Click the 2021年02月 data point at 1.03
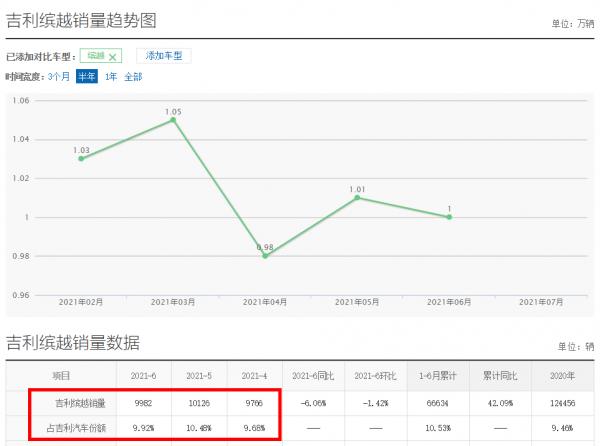Screen dimensions: 600x446 point(81,158)
